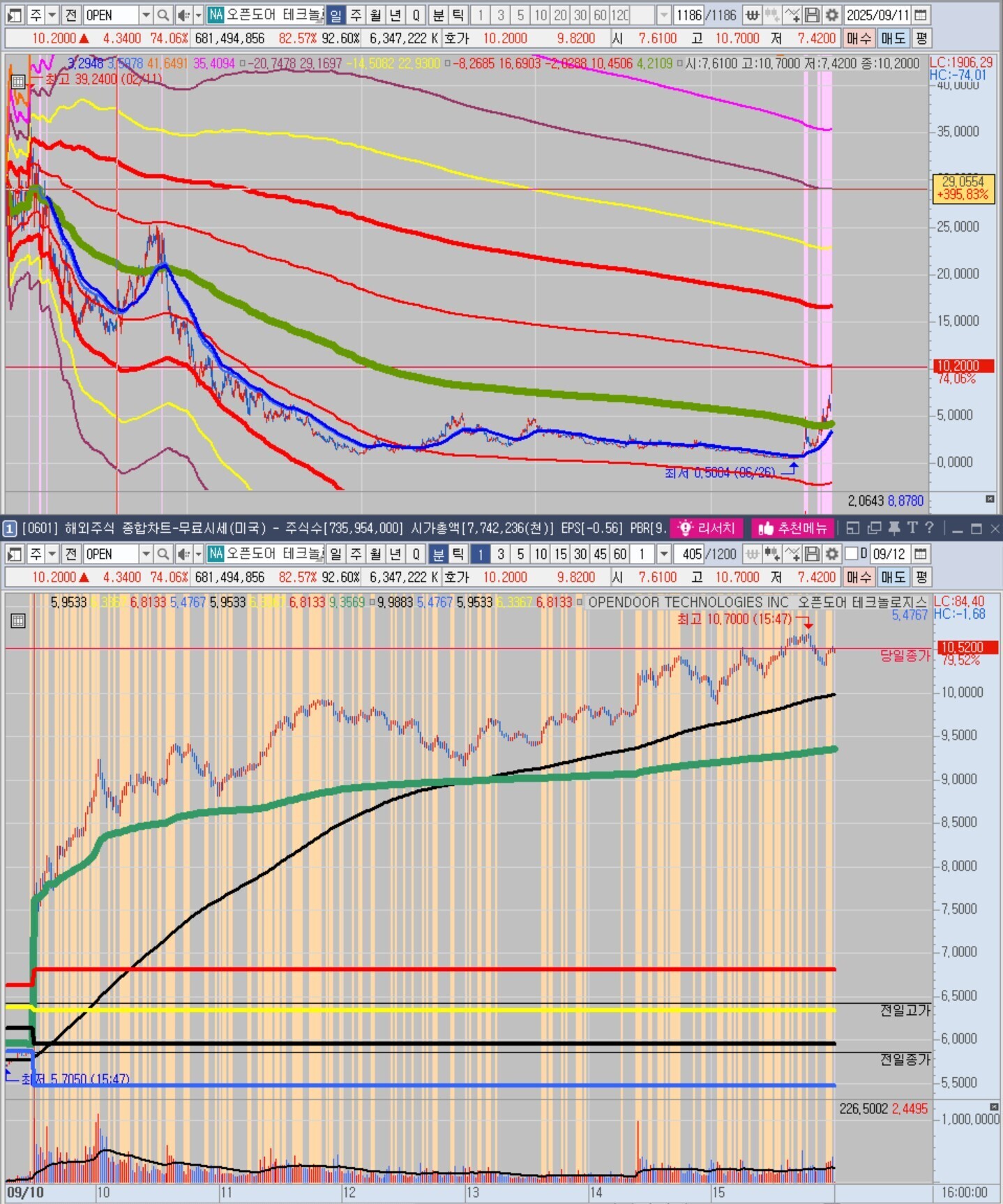This screenshot has width=1003, height=1204.
Task: Open settings gear in top chart toolbar
Action: click(x=831, y=15)
